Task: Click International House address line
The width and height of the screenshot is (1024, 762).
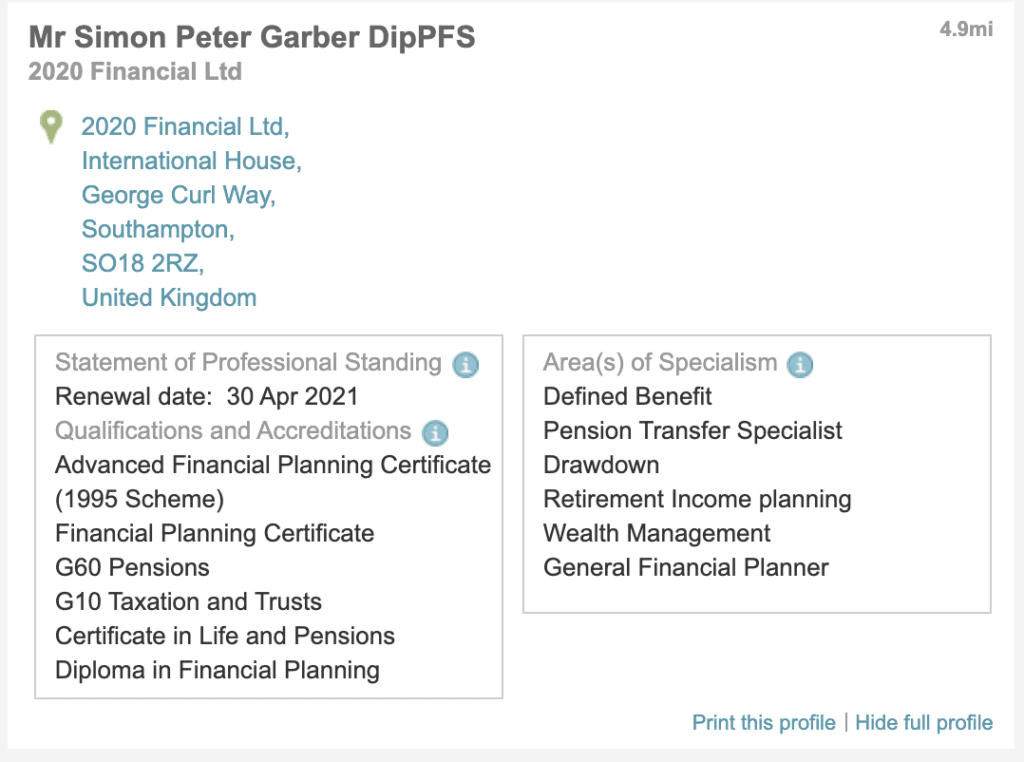Action: pos(191,161)
